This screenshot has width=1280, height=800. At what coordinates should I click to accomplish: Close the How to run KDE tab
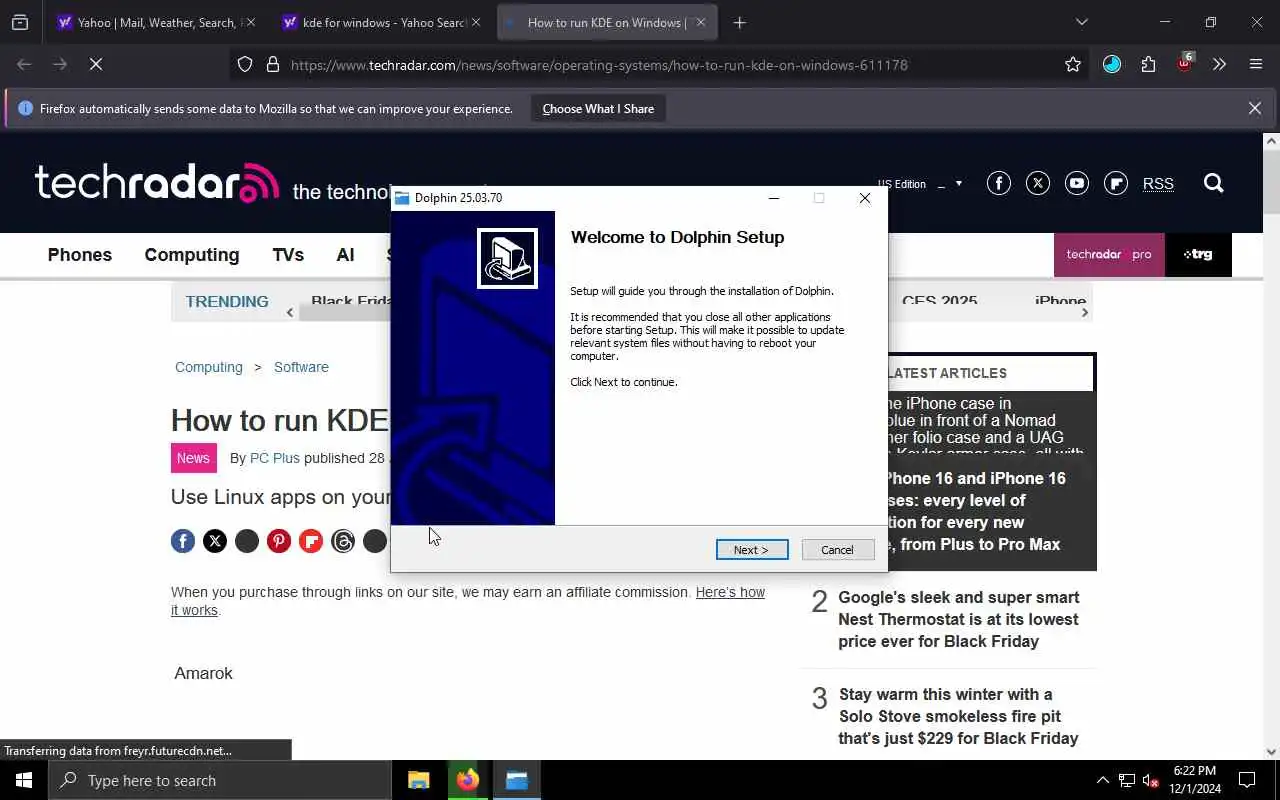[700, 22]
